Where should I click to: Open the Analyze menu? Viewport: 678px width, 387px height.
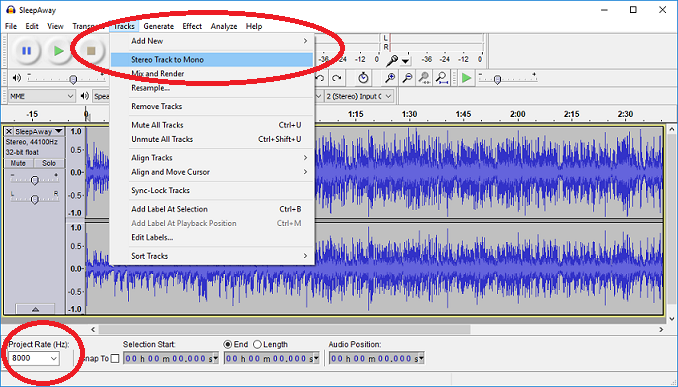point(224,26)
